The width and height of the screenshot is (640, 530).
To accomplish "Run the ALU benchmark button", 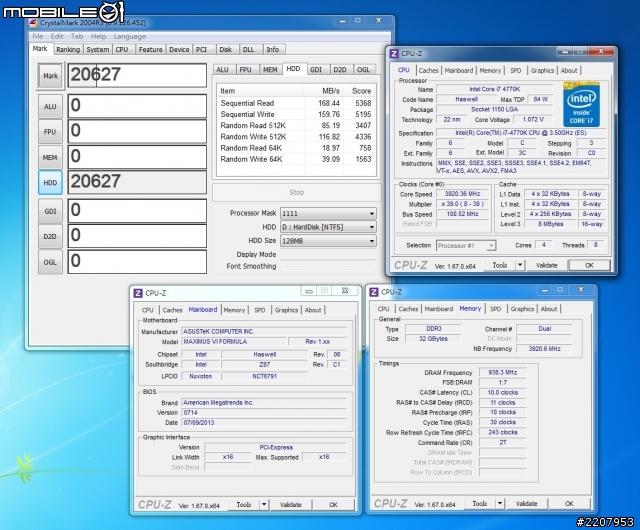I will [50, 107].
